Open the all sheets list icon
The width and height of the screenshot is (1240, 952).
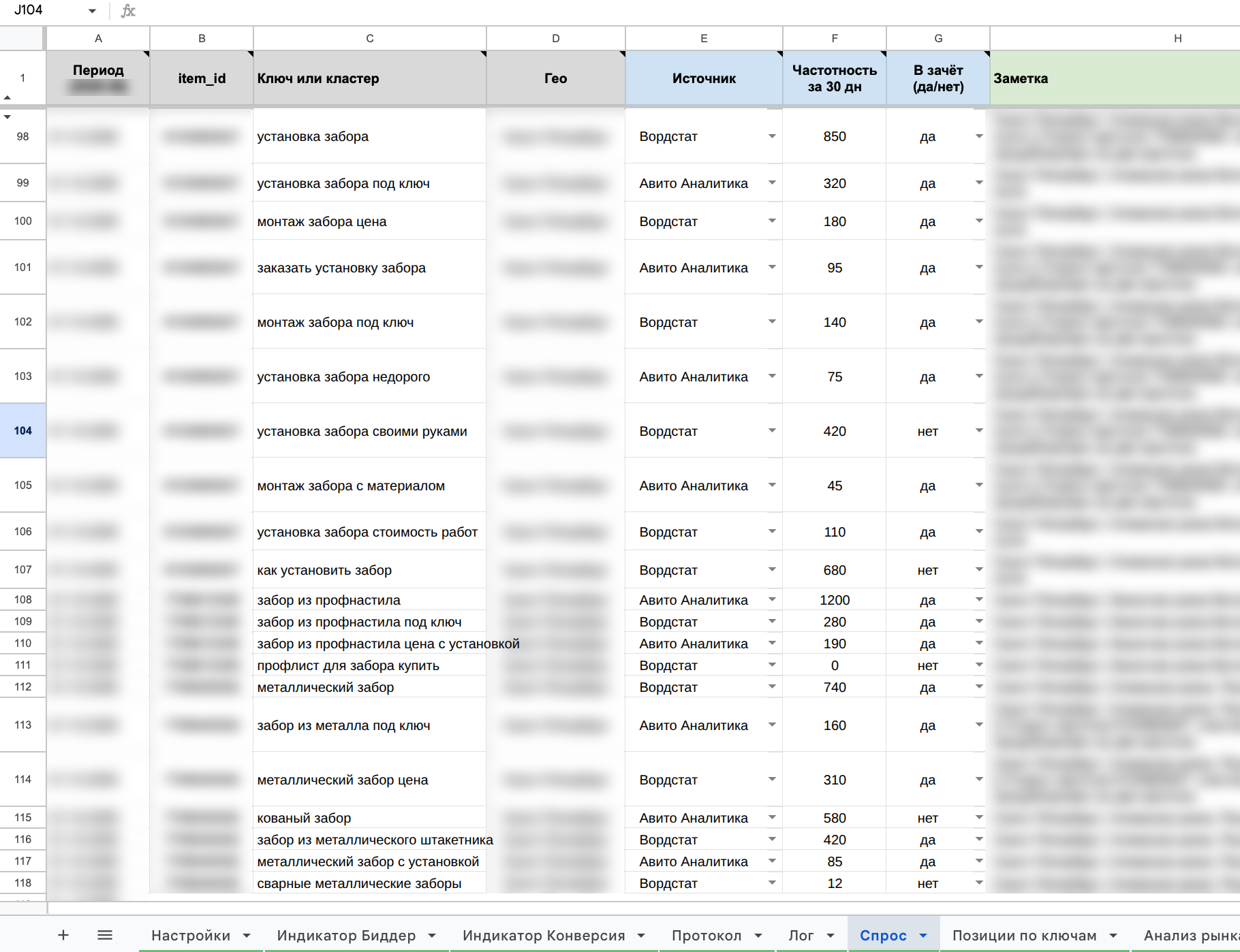tap(105, 935)
